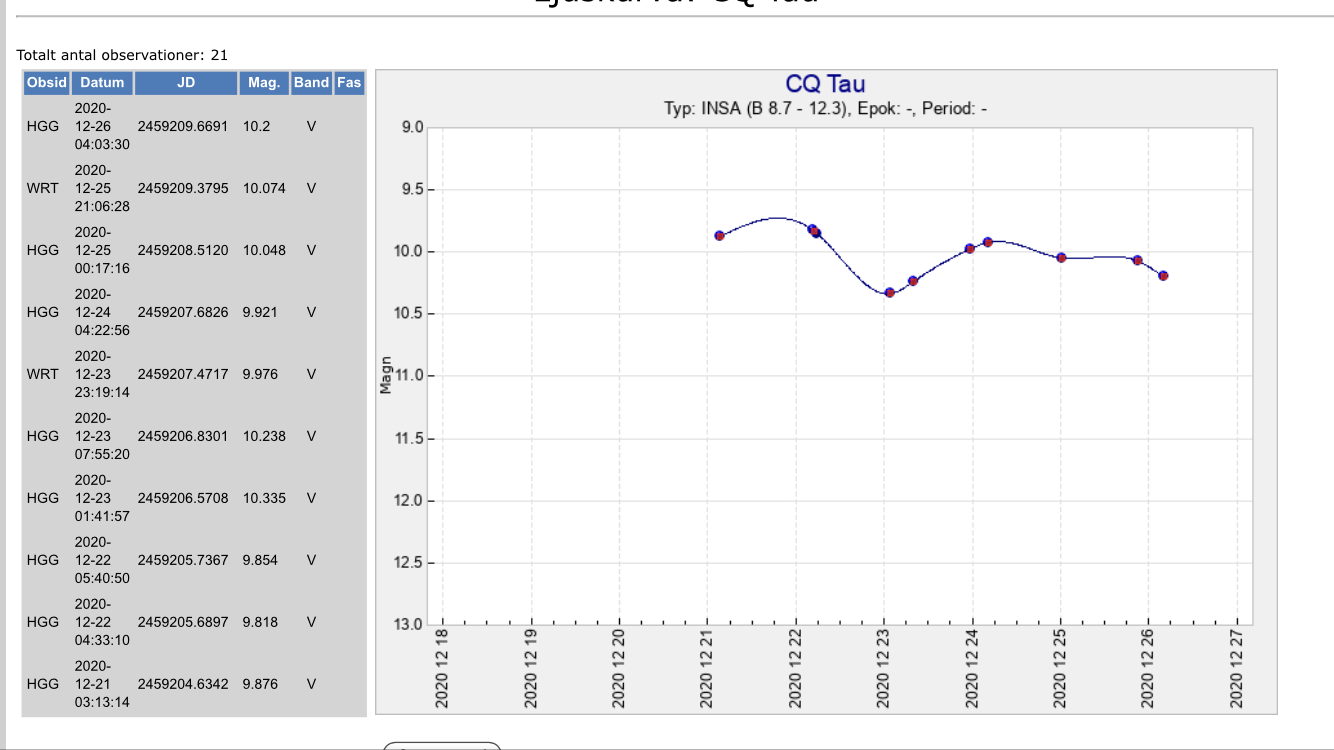
Task: Select the JD value 2459209.6691 in the table
Action: pos(183,127)
